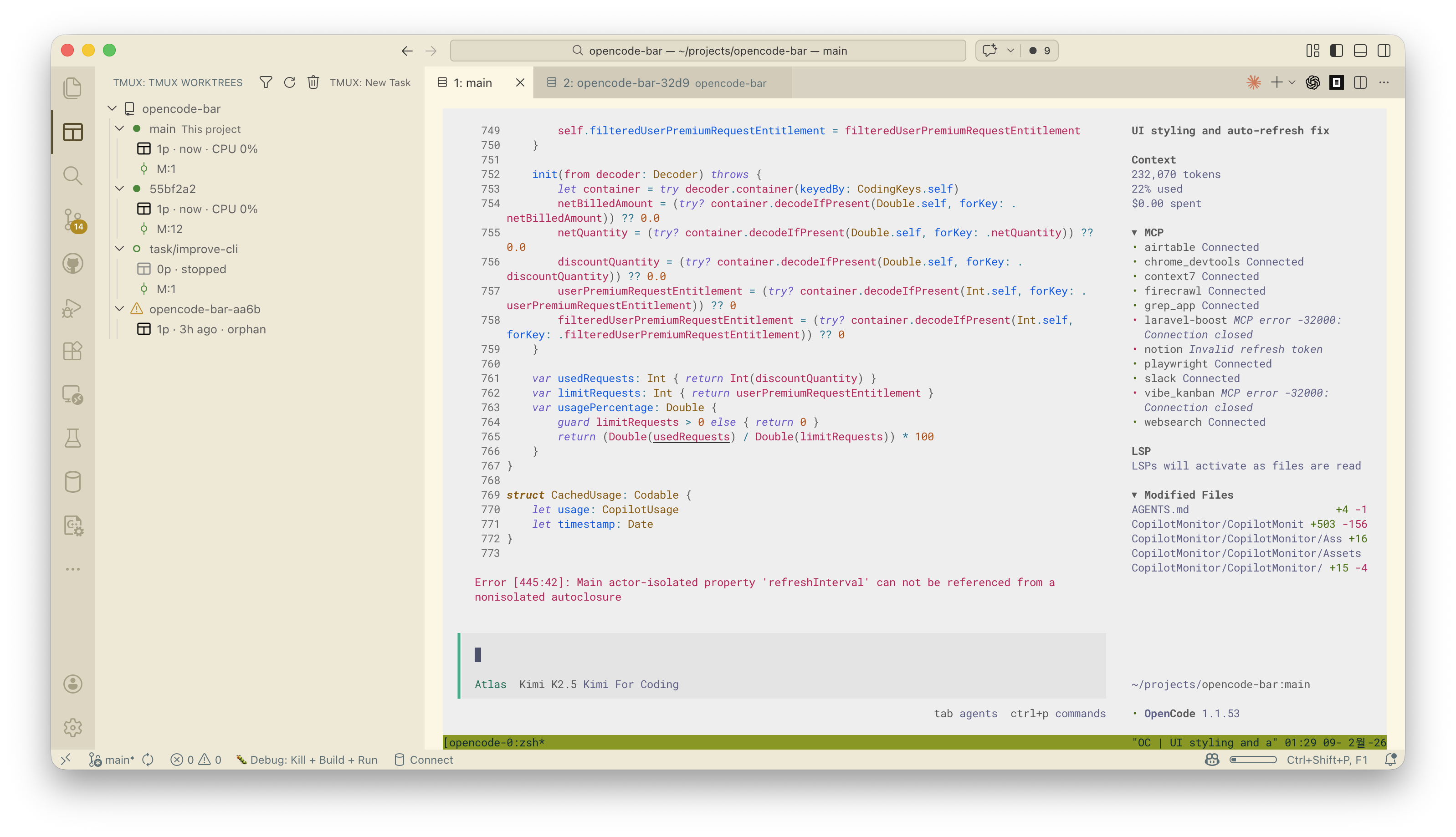Screen dimensions: 1456x837
Task: Adjust the slider next to Copilot in status bar
Action: click(1254, 760)
